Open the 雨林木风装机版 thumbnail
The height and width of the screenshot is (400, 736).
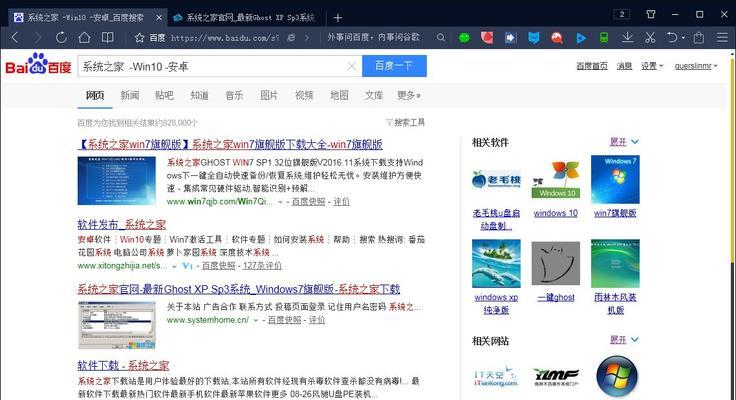pos(615,263)
